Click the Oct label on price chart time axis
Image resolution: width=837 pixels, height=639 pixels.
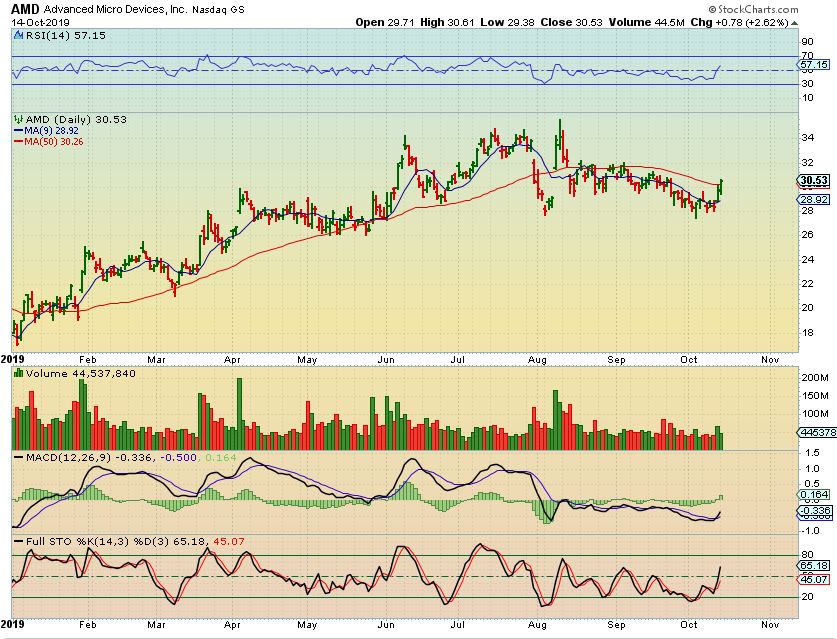point(689,360)
